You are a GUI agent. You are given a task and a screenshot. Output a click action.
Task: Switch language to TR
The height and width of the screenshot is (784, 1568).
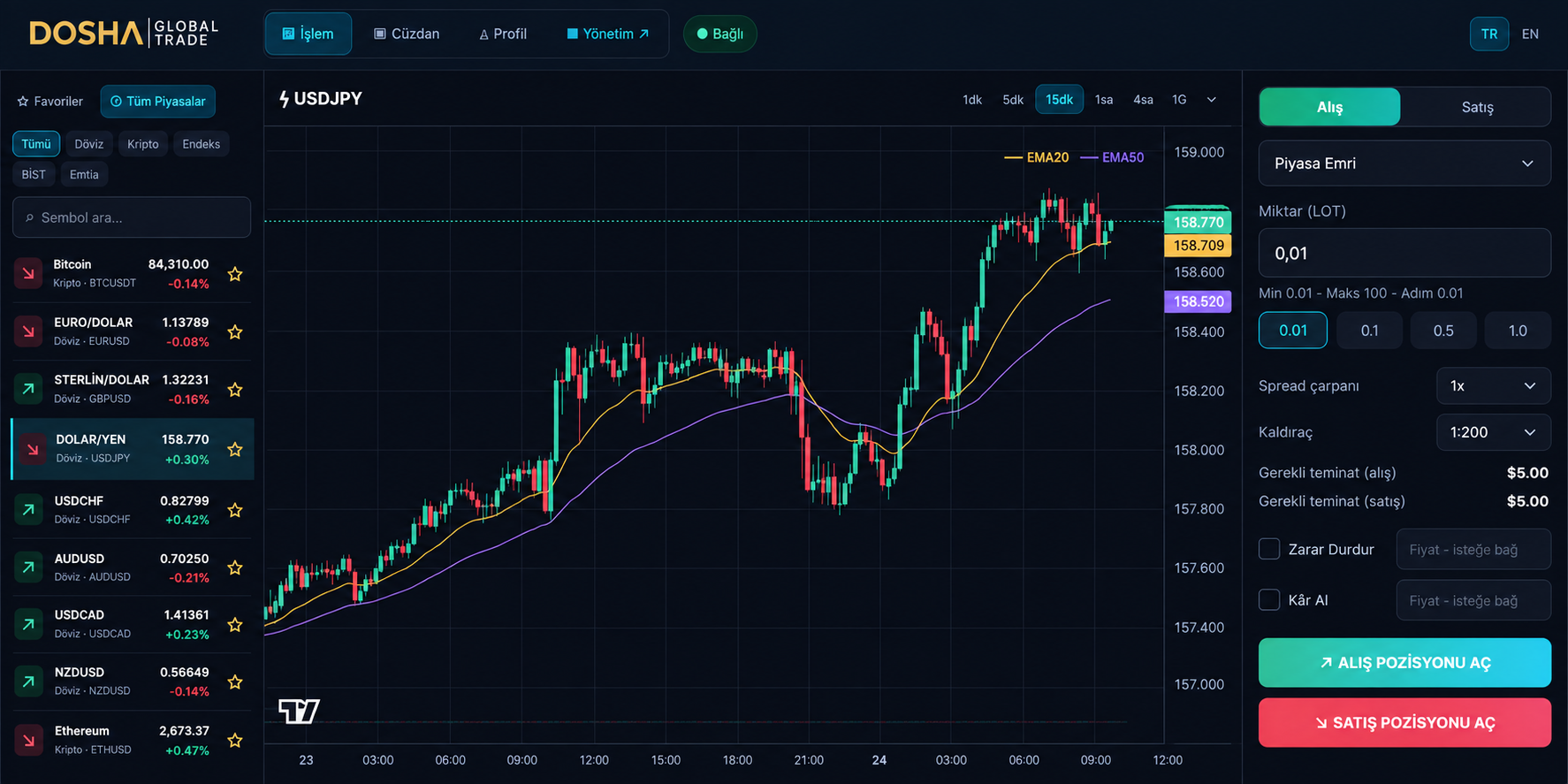click(1489, 34)
